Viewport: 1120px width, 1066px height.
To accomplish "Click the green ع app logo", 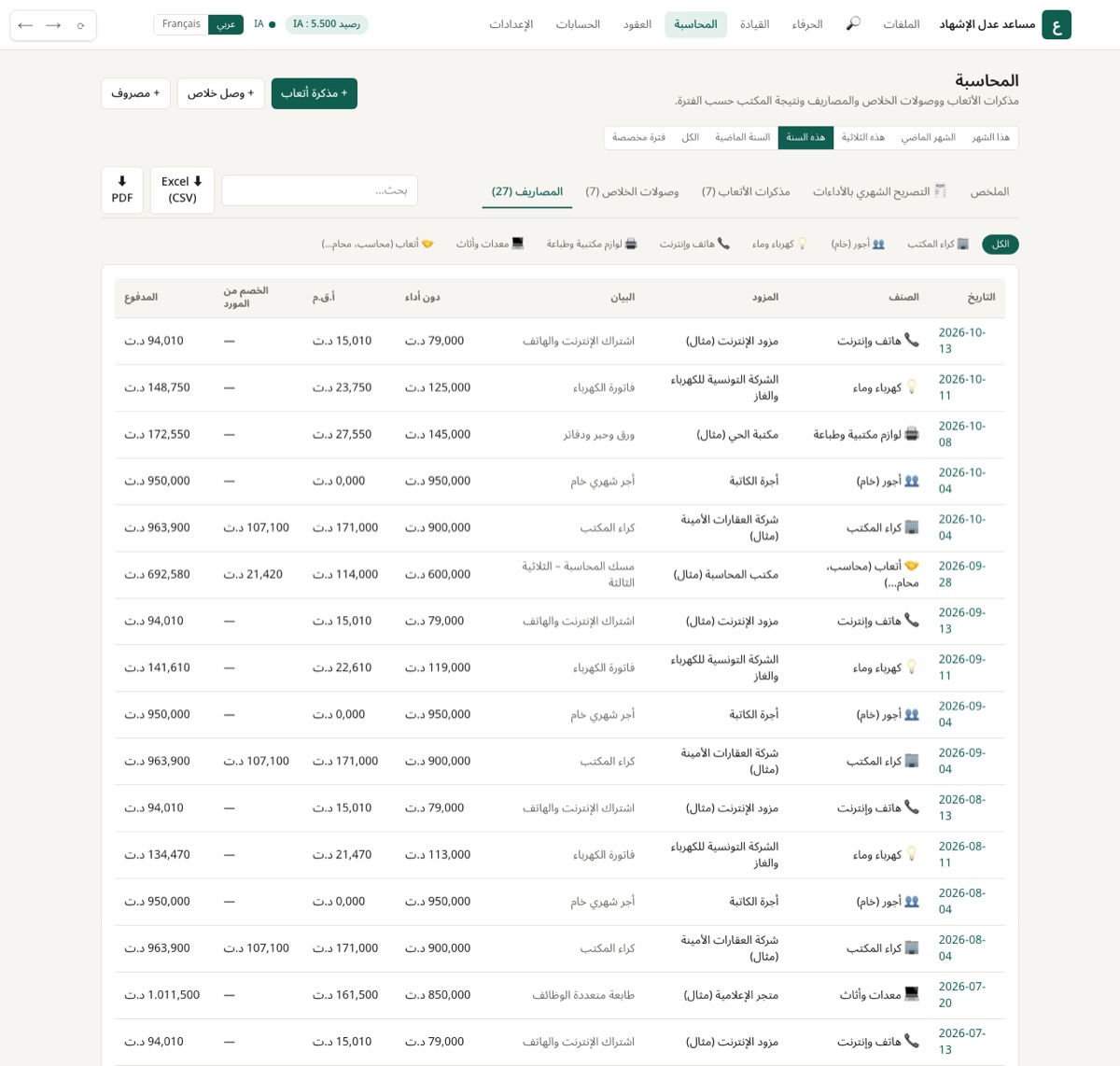I will click(1057, 25).
